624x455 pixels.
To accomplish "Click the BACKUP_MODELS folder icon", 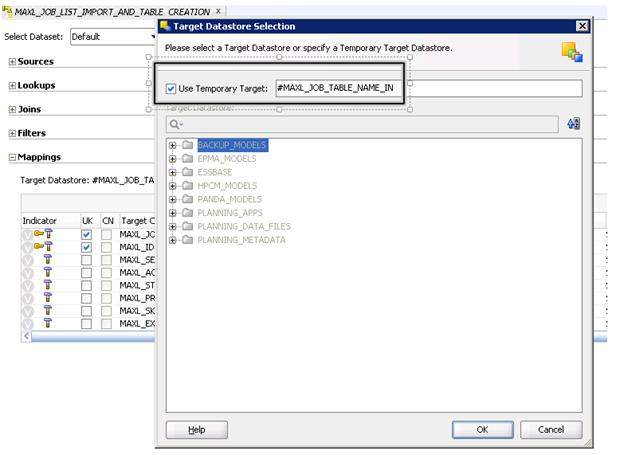I will 187,146.
